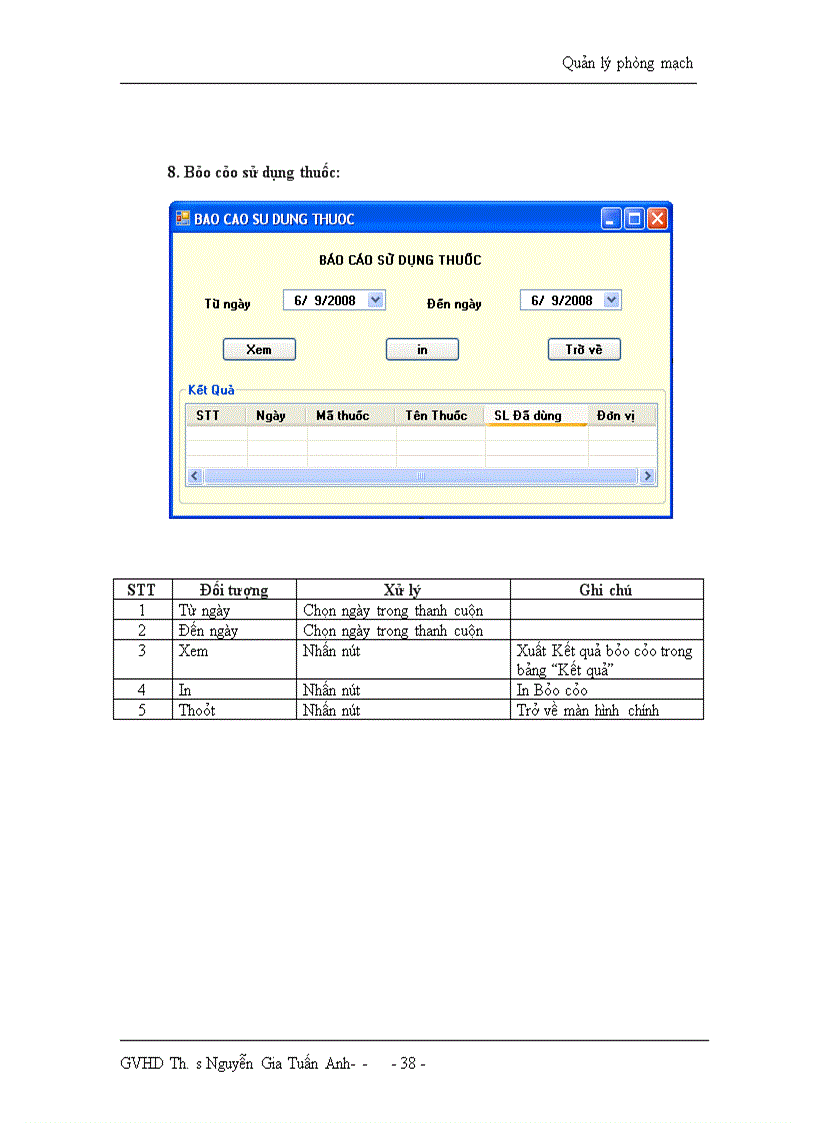Select the dropdown arrow on Từ ngày field
The width and height of the screenshot is (816, 1123).
[x=375, y=299]
